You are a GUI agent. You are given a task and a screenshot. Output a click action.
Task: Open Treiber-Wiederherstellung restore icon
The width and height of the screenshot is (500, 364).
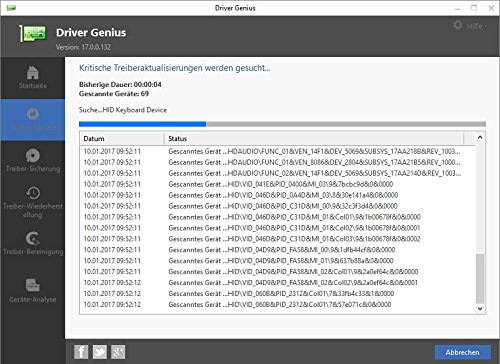pyautogui.click(x=33, y=193)
